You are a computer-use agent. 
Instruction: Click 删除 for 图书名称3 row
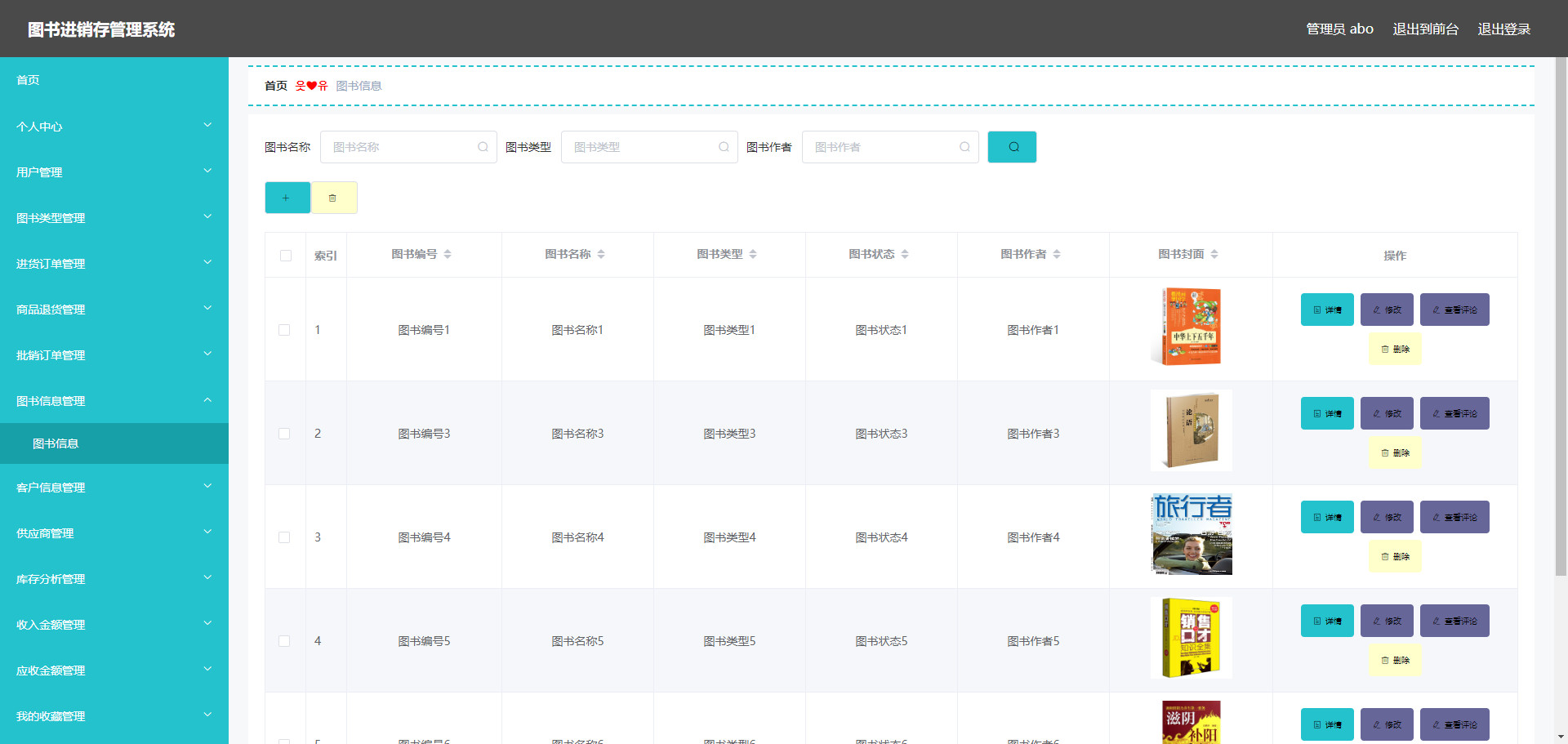click(x=1395, y=452)
